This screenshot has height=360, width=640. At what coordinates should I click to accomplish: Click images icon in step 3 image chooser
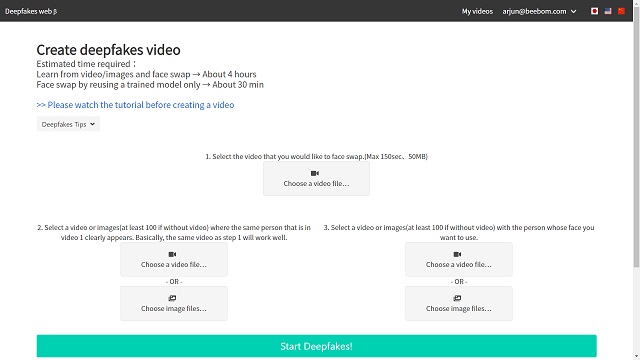457,298
